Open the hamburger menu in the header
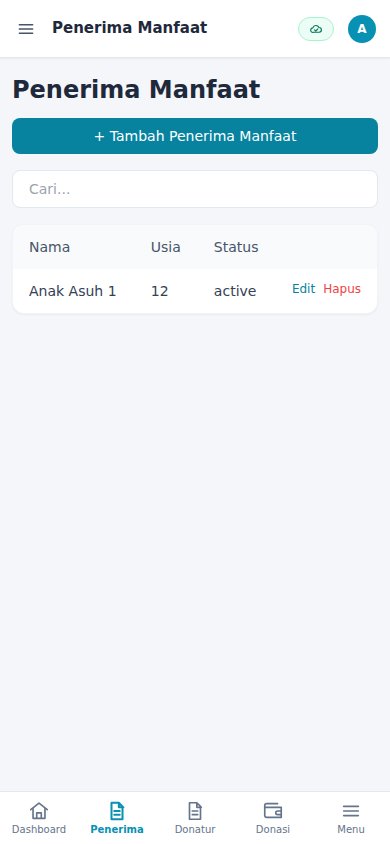This screenshot has width=390, height=844. pos(26,29)
